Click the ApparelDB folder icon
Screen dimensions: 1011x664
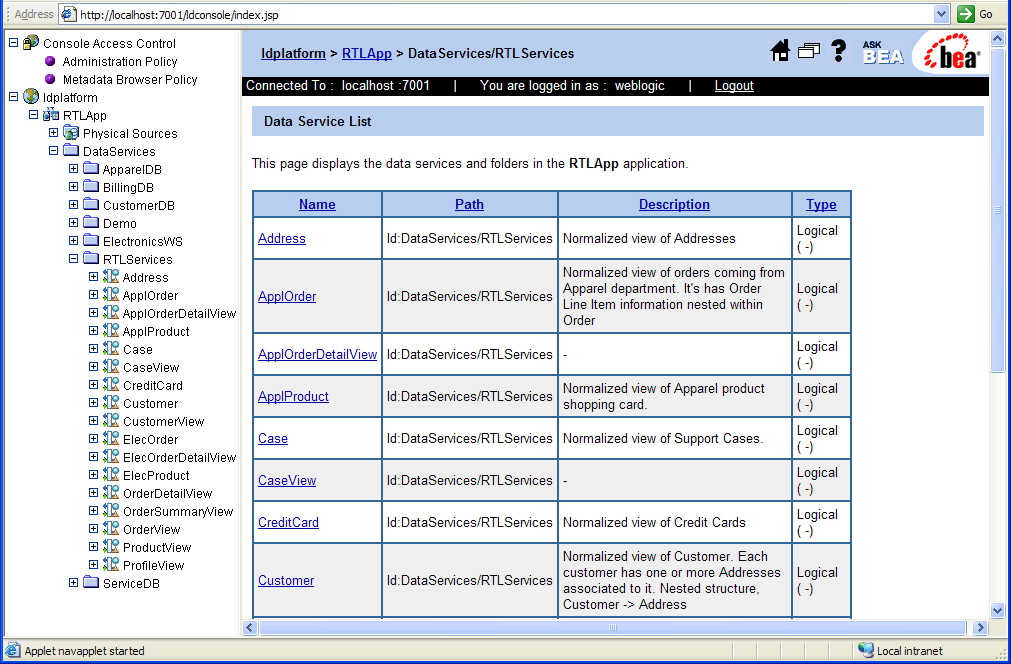[91, 169]
